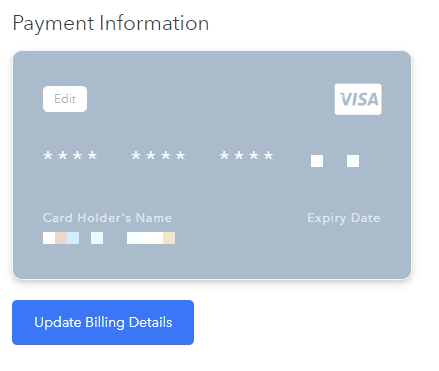
Task: Click the Payment Information heading
Action: pyautogui.click(x=111, y=23)
